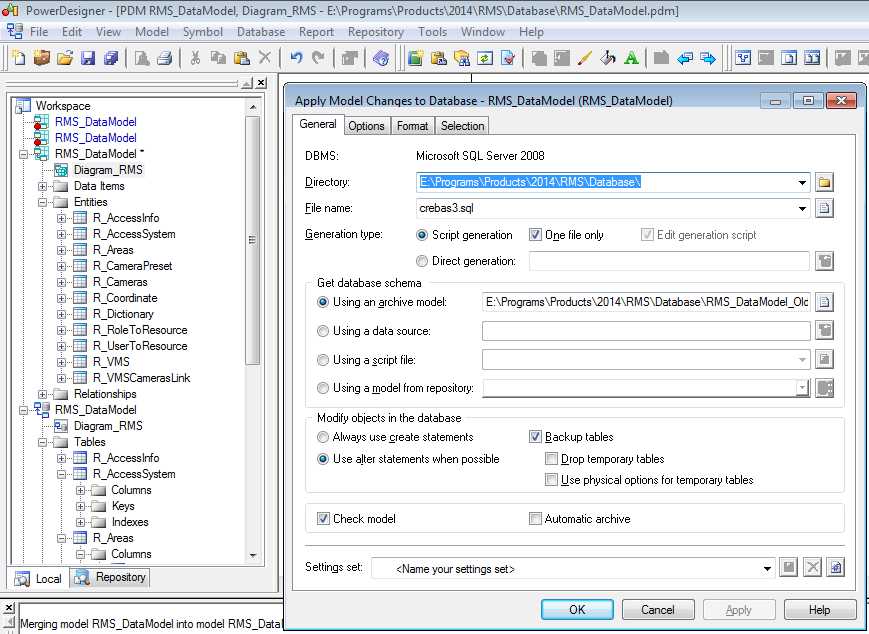This screenshot has width=869, height=634.
Task: Toggle the One file only checkbox
Action: click(x=535, y=235)
